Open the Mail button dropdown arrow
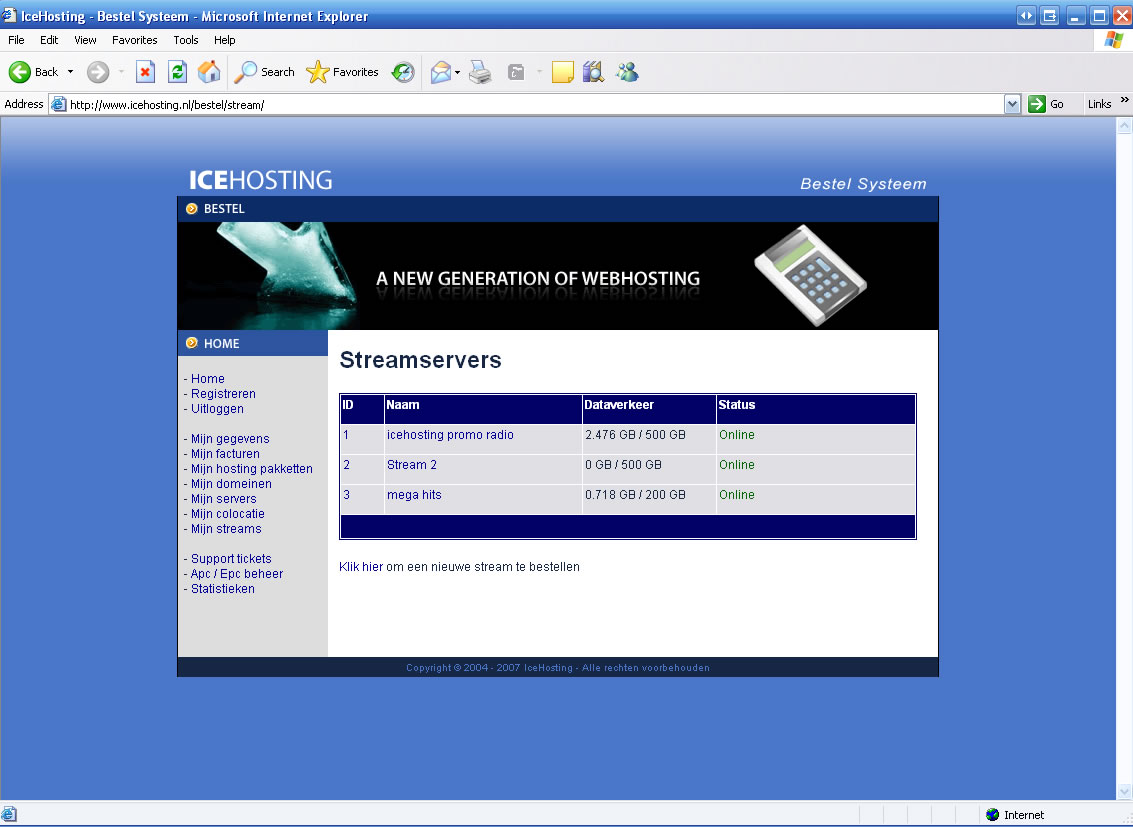Image resolution: width=1133 pixels, height=827 pixels. 457,72
